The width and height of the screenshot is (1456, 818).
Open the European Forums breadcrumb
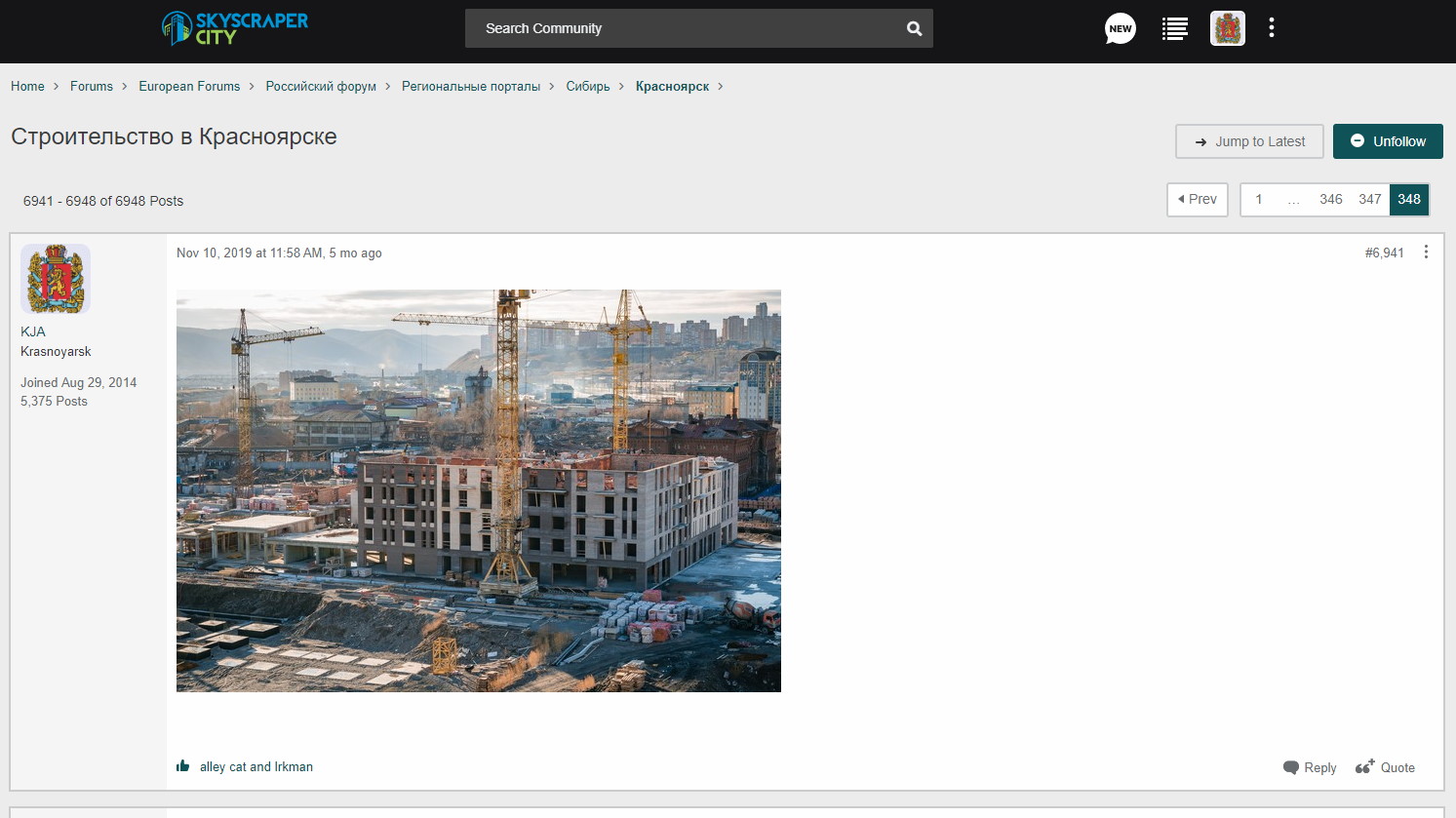(x=189, y=86)
